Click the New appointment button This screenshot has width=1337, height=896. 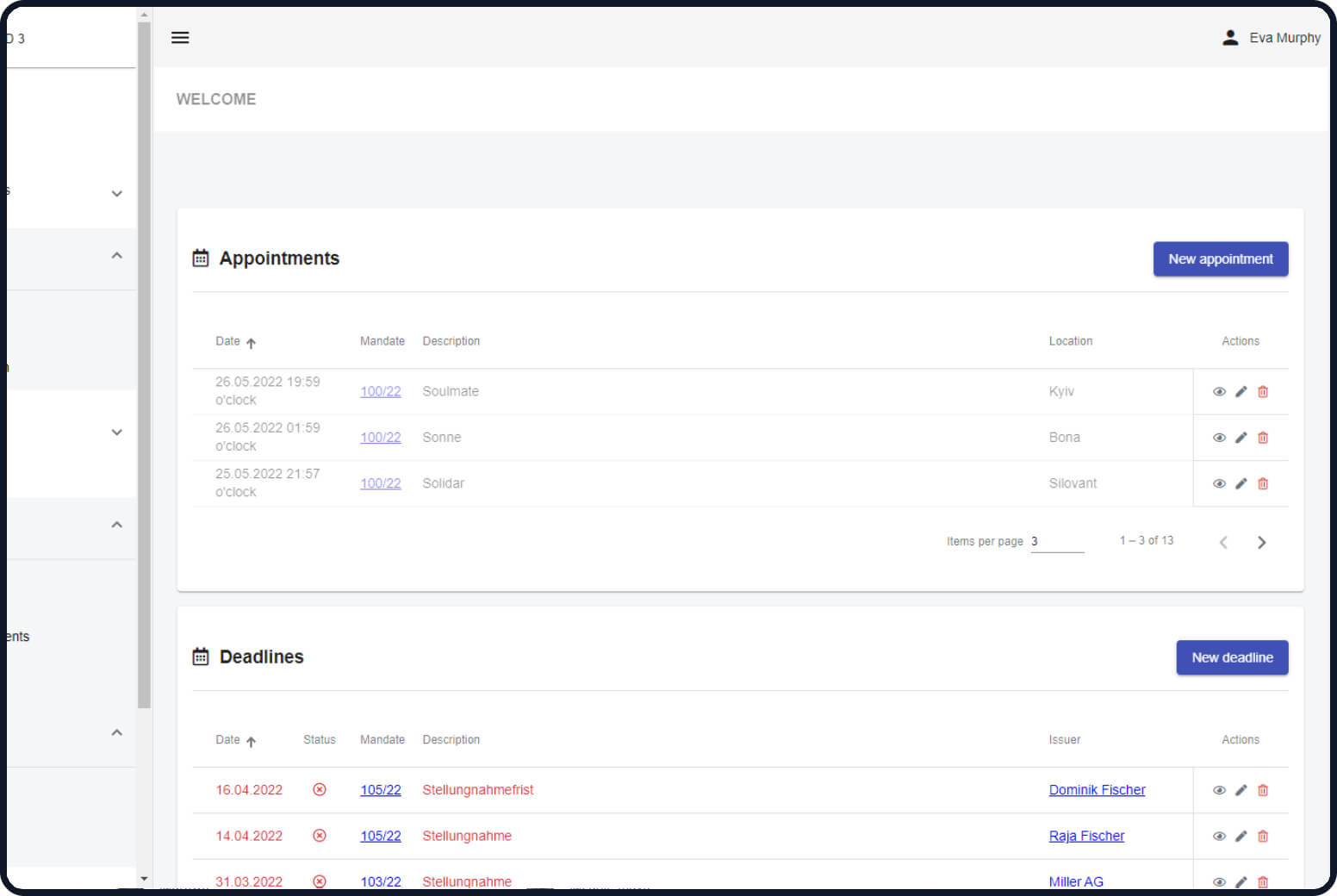coord(1220,259)
